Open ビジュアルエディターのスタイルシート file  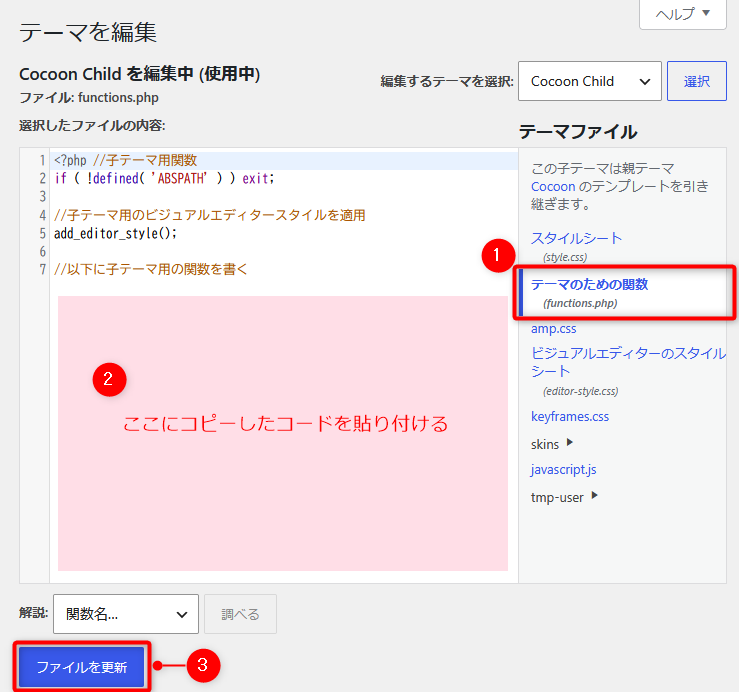tap(628, 362)
